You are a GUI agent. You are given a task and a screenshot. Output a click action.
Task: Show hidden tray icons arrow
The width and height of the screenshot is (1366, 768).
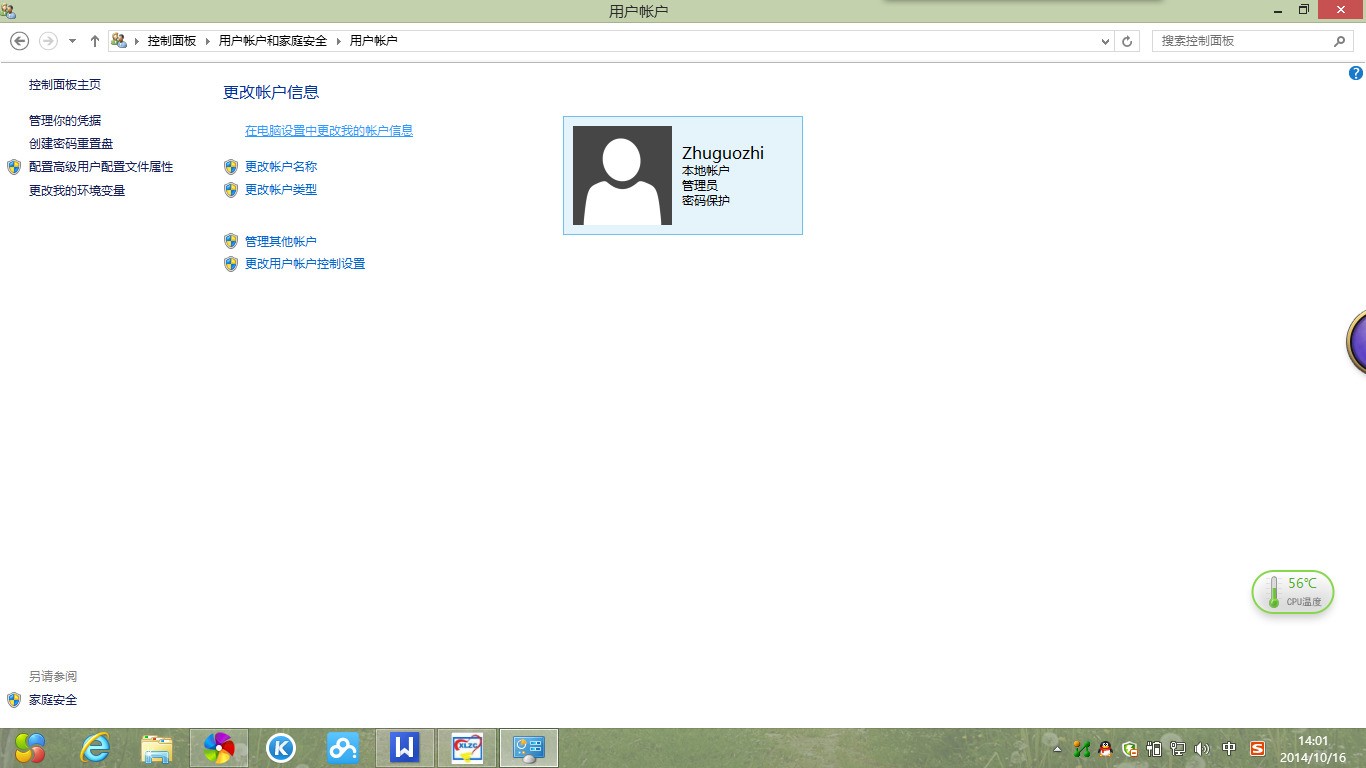pos(1058,748)
